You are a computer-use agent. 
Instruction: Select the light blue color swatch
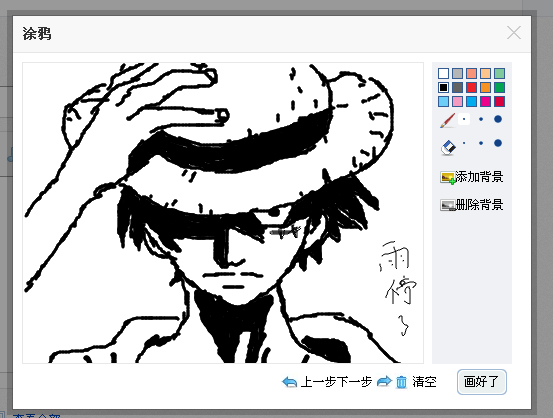(x=443, y=102)
